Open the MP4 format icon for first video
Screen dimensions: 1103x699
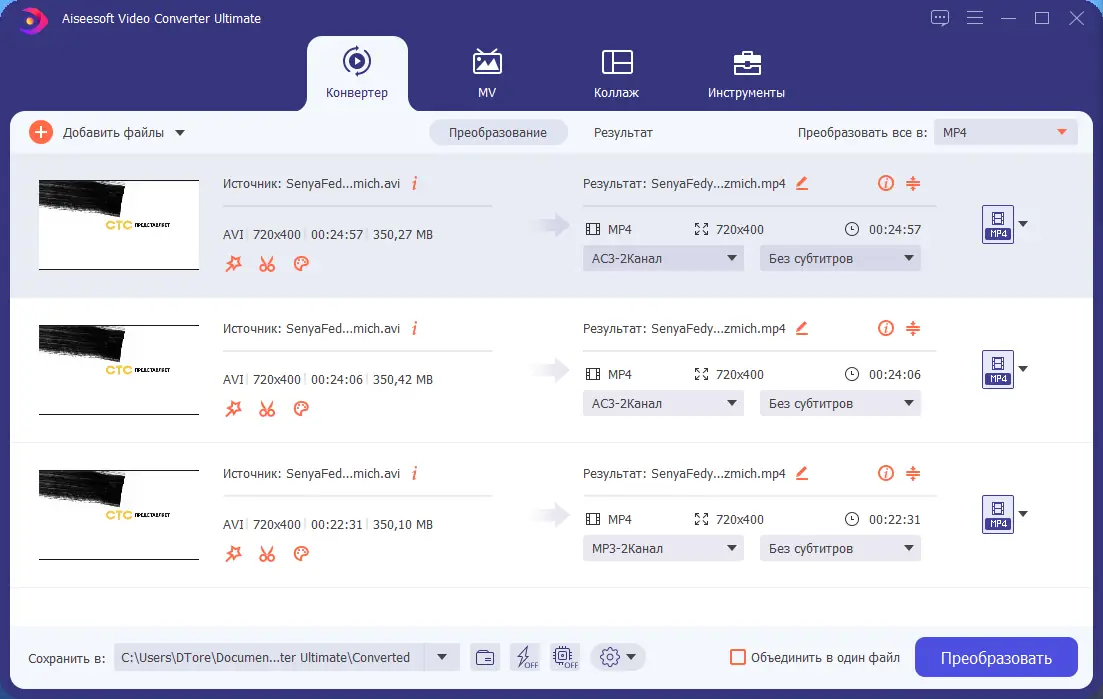tap(997, 224)
